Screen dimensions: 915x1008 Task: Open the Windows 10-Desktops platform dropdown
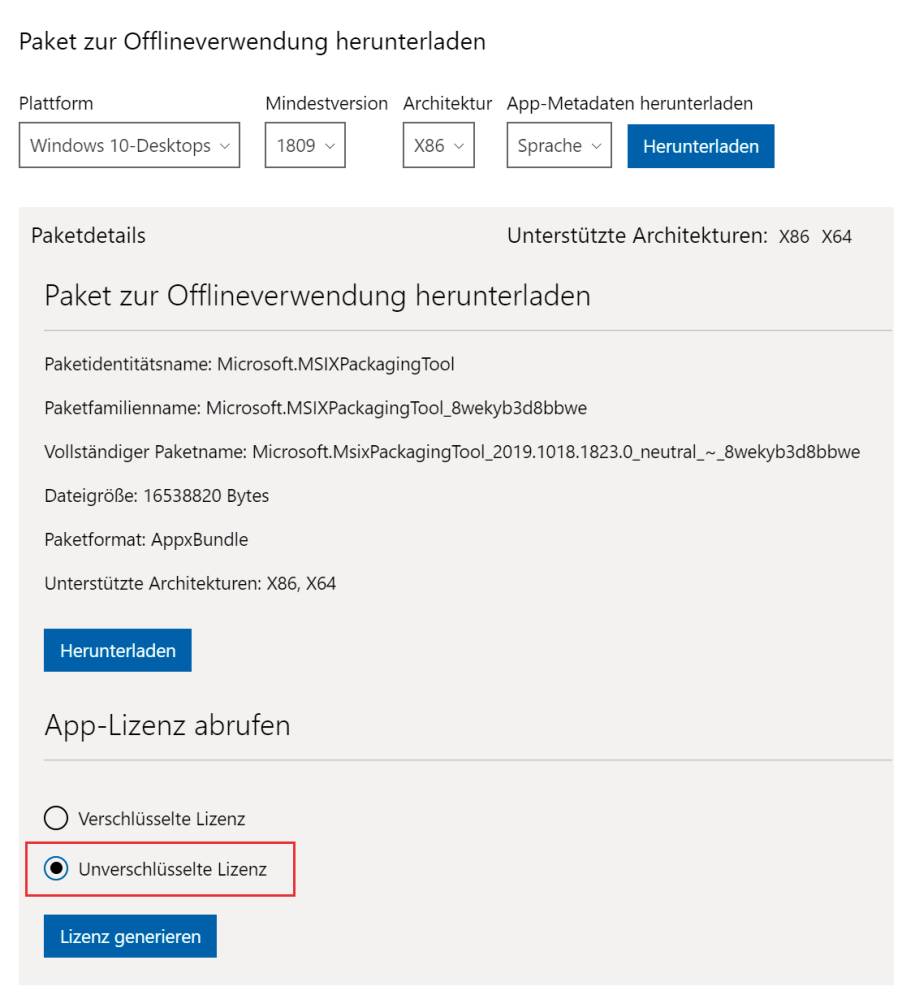pyautogui.click(x=129, y=145)
